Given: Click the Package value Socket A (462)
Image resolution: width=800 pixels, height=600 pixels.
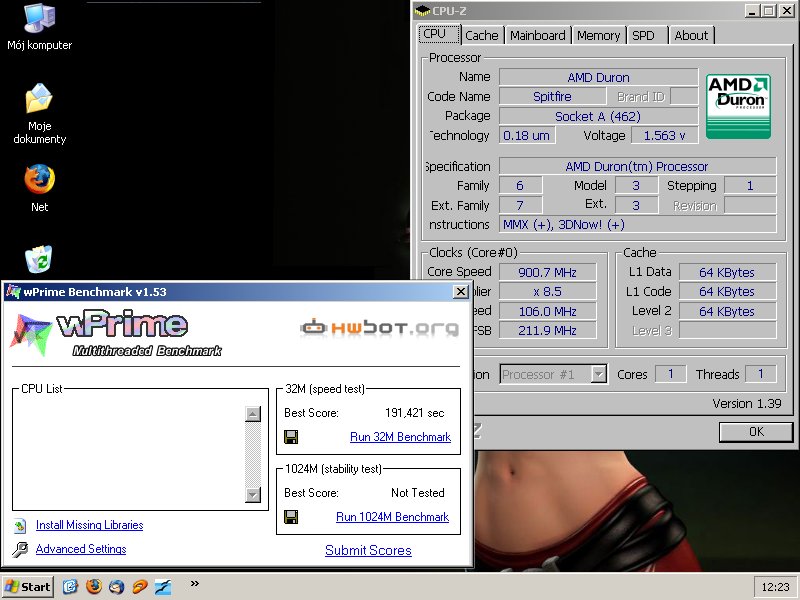Looking at the screenshot, I should [598, 116].
